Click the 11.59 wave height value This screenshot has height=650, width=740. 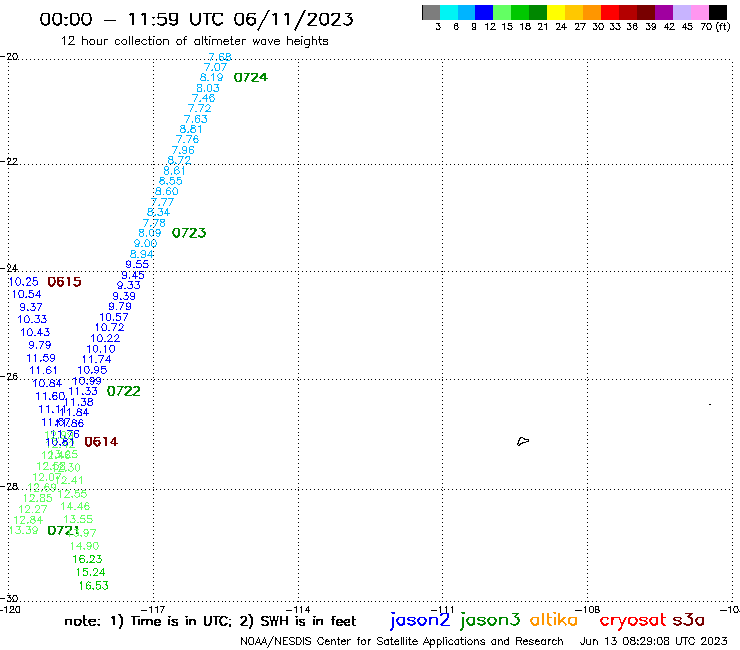(41, 358)
